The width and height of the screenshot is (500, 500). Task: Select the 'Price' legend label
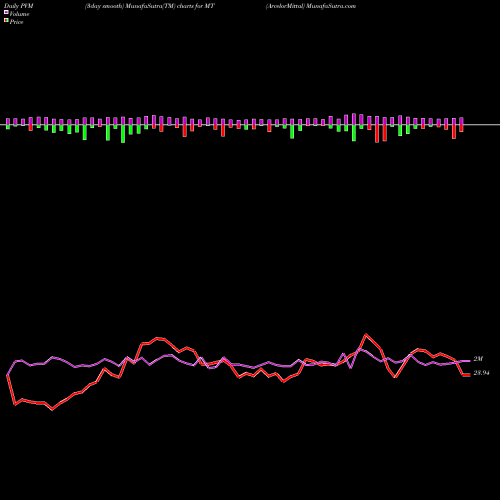(x=16, y=22)
